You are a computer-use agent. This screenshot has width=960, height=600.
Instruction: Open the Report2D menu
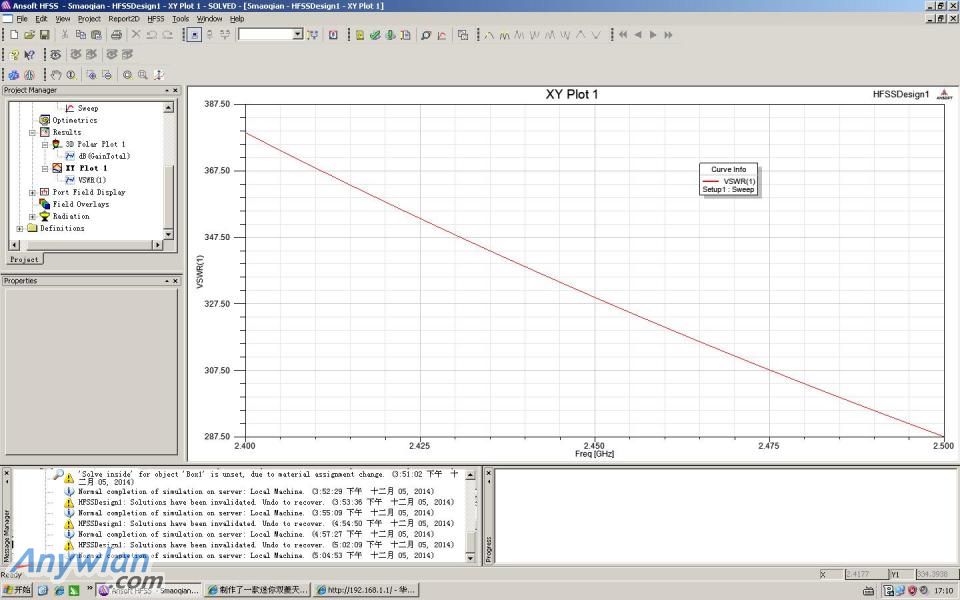click(x=124, y=19)
